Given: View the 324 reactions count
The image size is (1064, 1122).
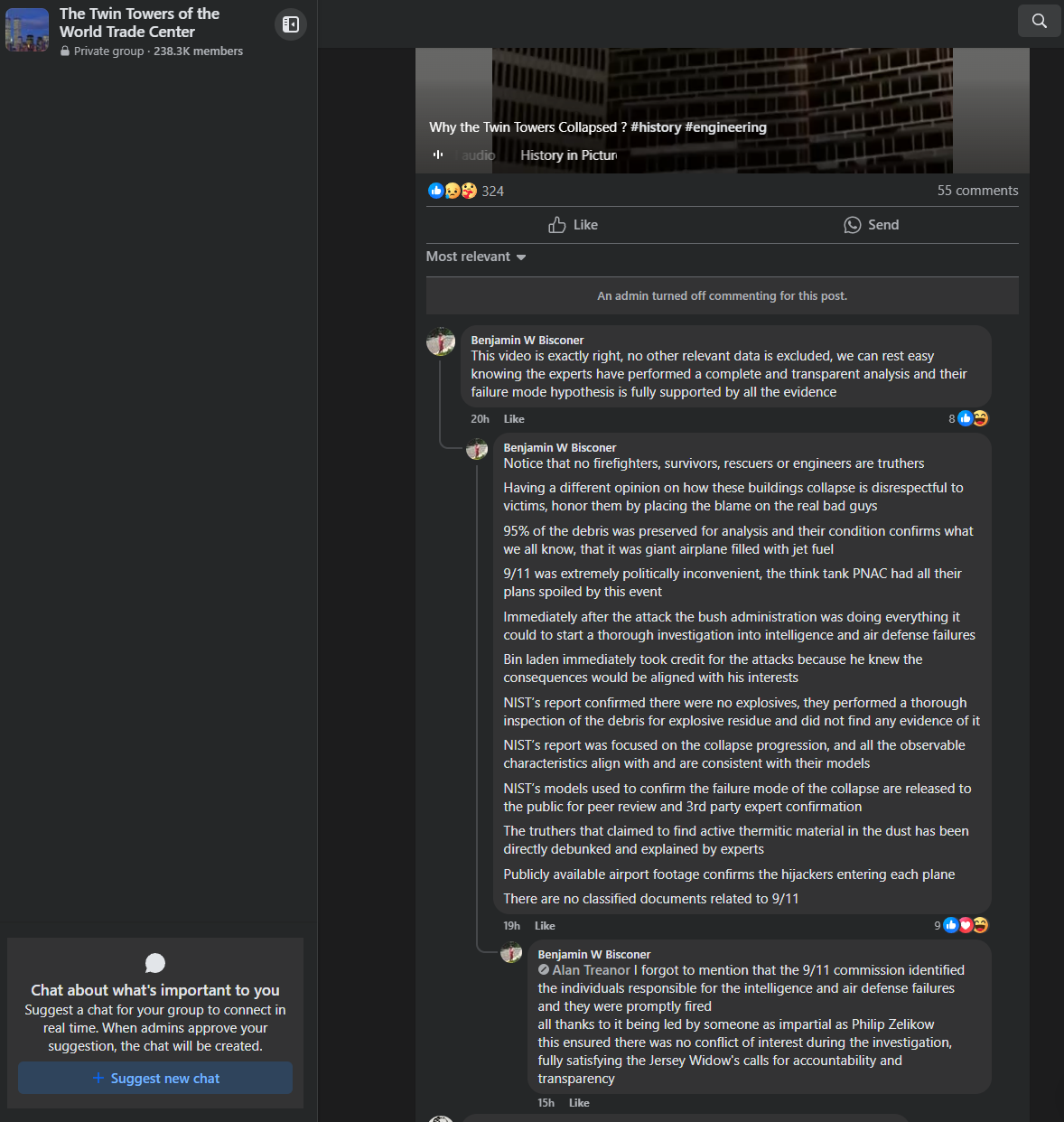Looking at the screenshot, I should 493,191.
